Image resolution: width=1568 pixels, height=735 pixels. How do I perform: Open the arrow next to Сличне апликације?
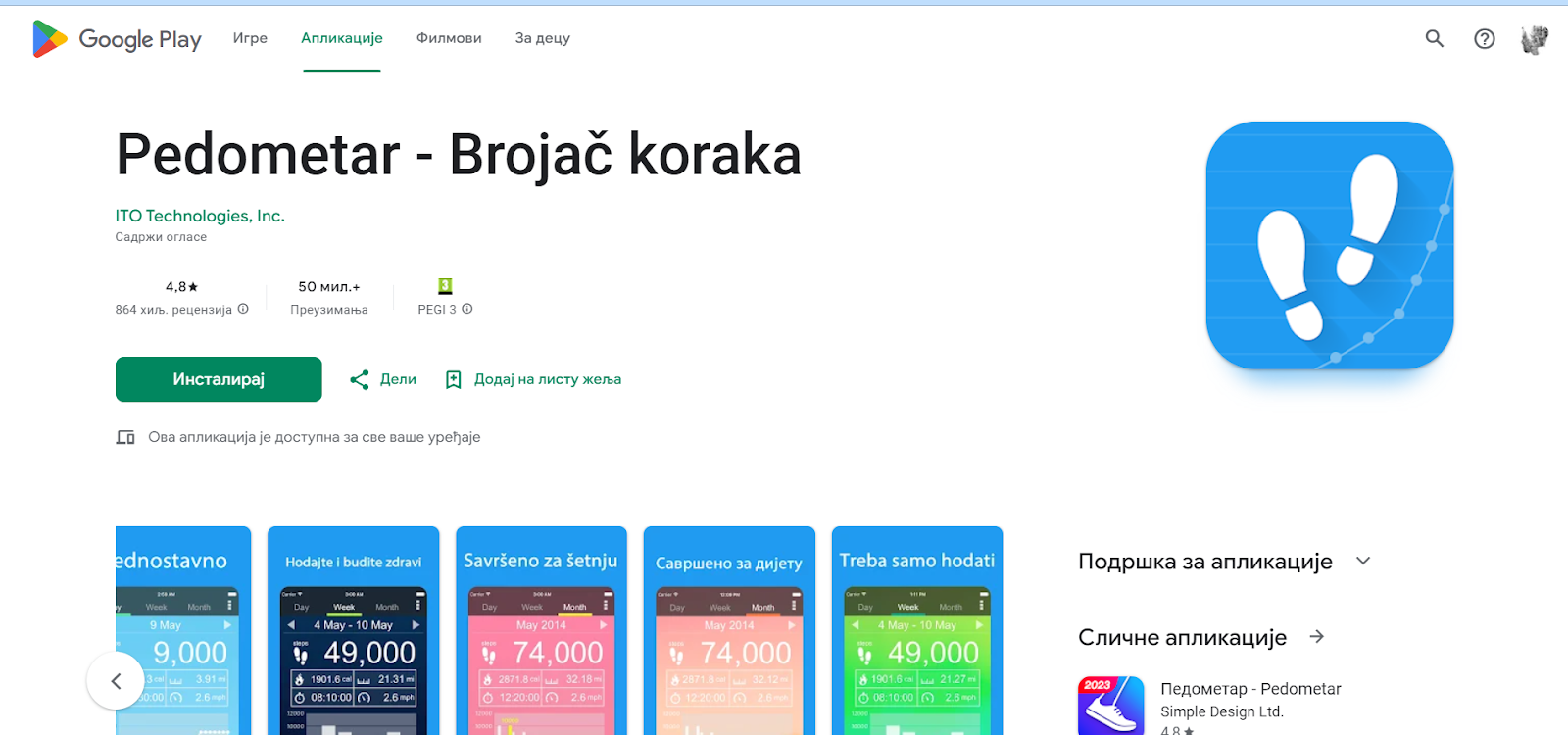(x=1317, y=637)
